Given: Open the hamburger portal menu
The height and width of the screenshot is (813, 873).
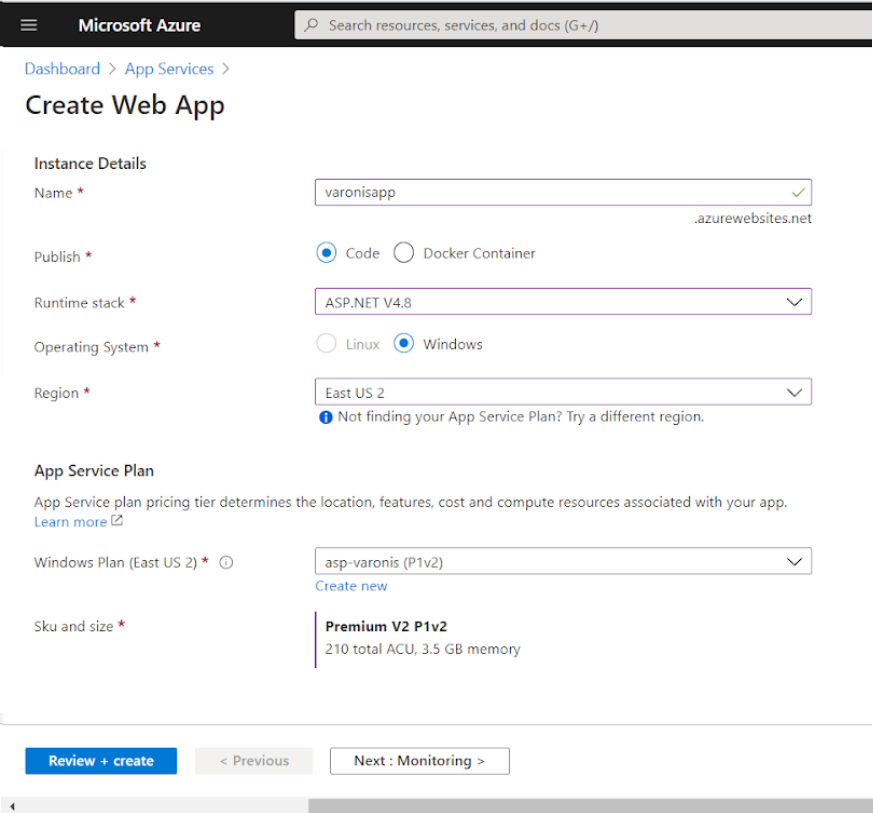Looking at the screenshot, I should pyautogui.click(x=28, y=25).
